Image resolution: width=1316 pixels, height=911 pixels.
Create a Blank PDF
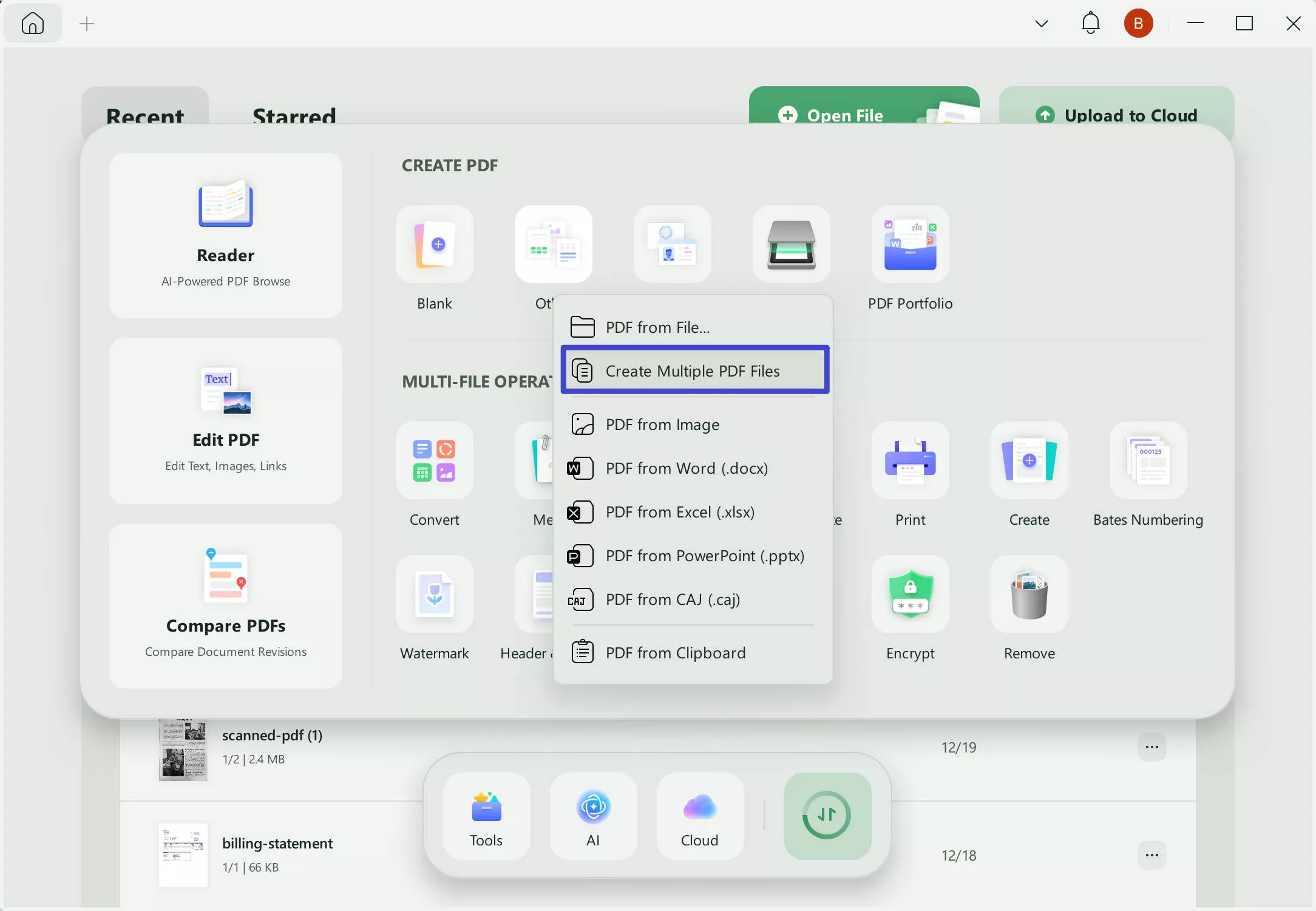pos(435,259)
